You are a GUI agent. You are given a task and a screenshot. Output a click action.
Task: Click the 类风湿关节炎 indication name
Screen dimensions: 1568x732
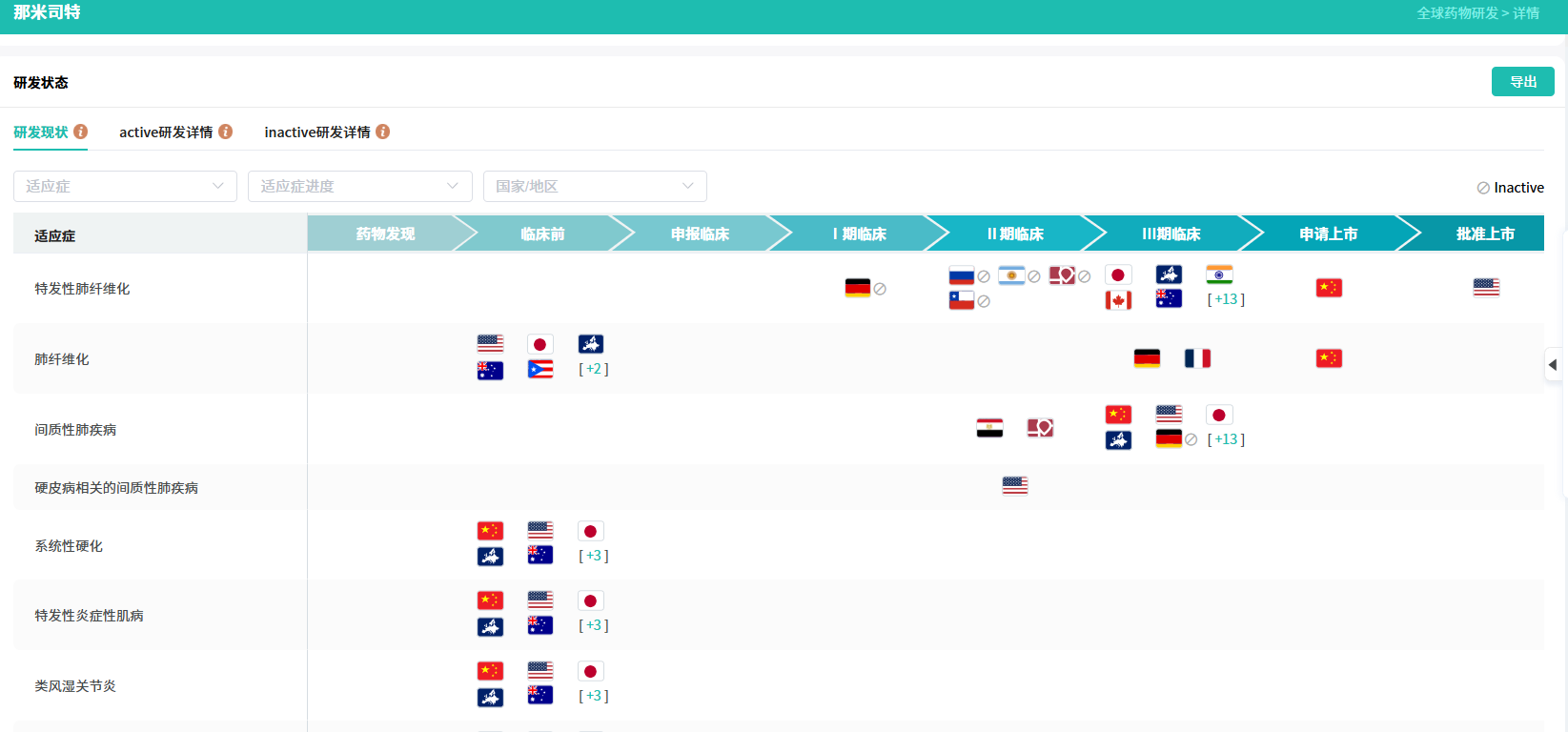pyautogui.click(x=75, y=686)
